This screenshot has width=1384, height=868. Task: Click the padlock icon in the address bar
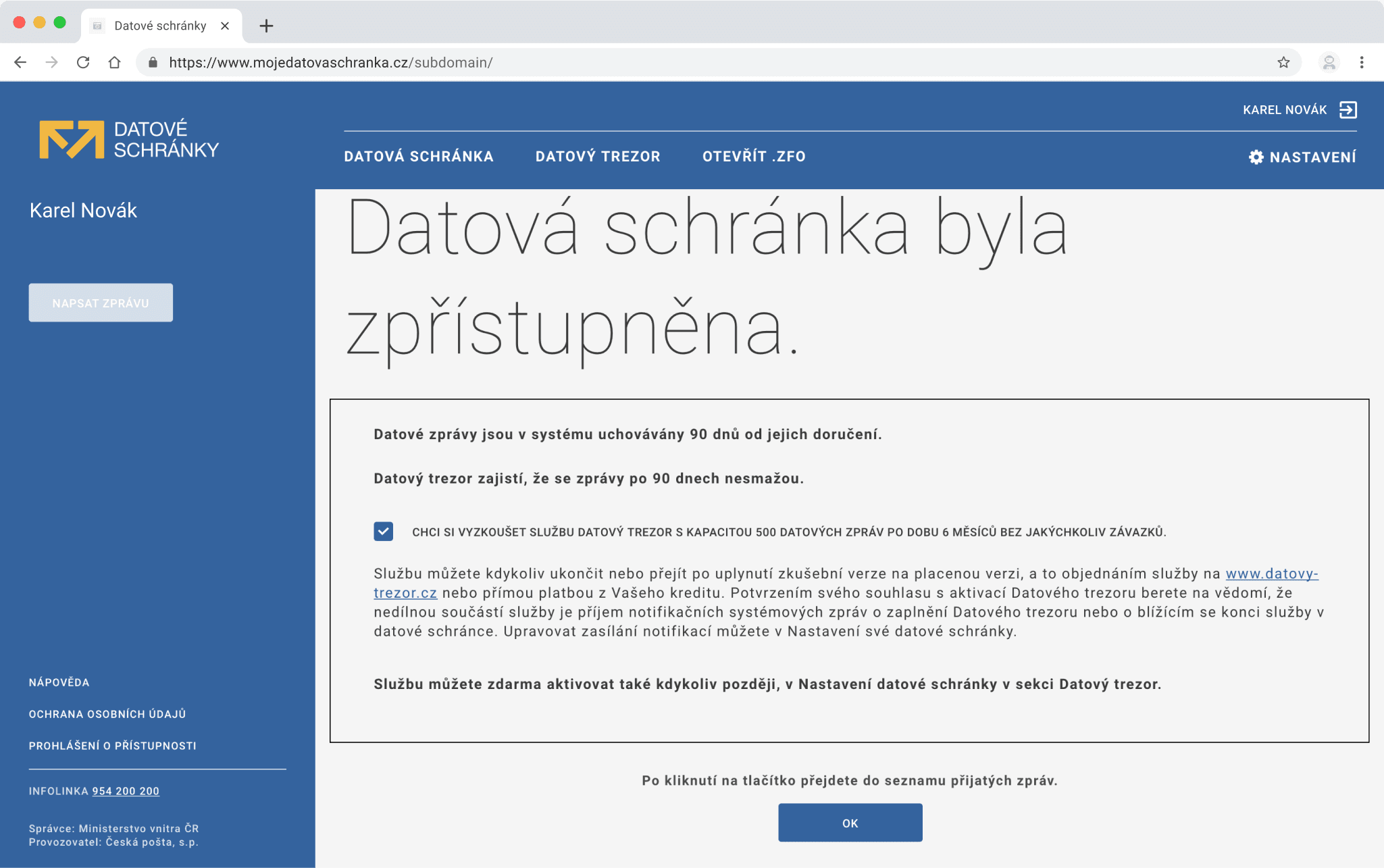[x=152, y=62]
